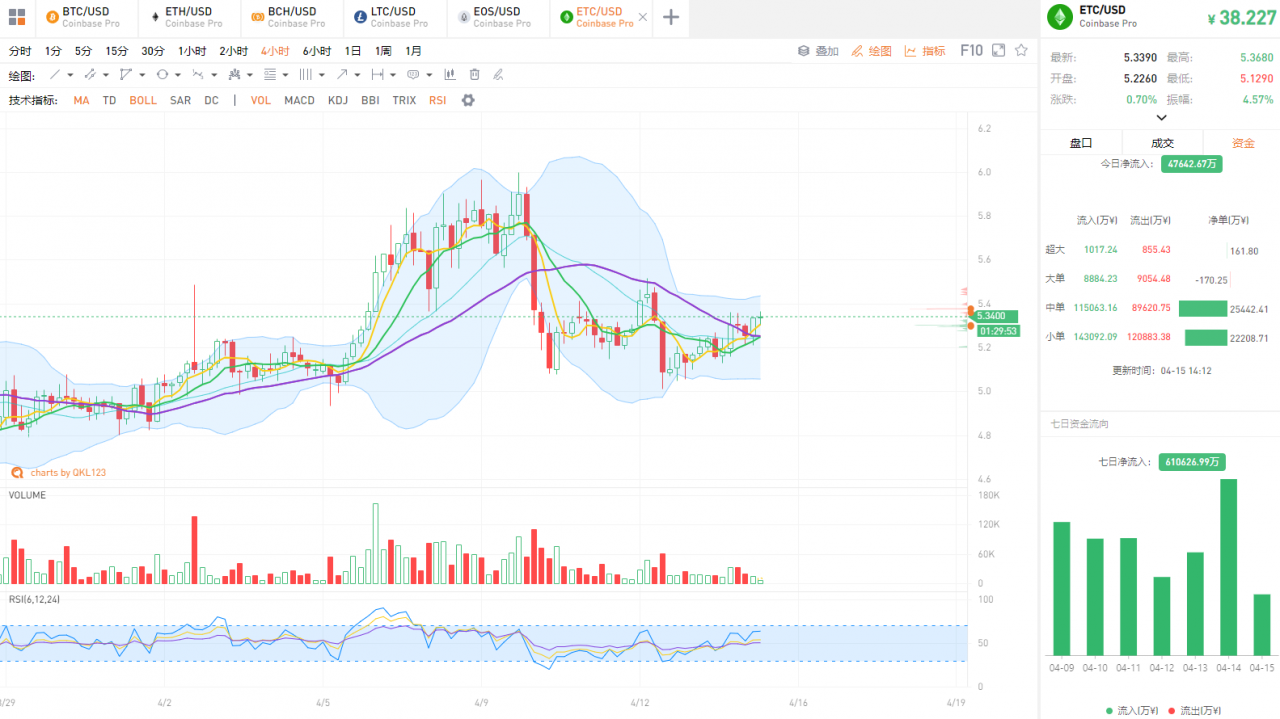Disable the BOLL indicator overlay
1280x719 pixels.
143,101
